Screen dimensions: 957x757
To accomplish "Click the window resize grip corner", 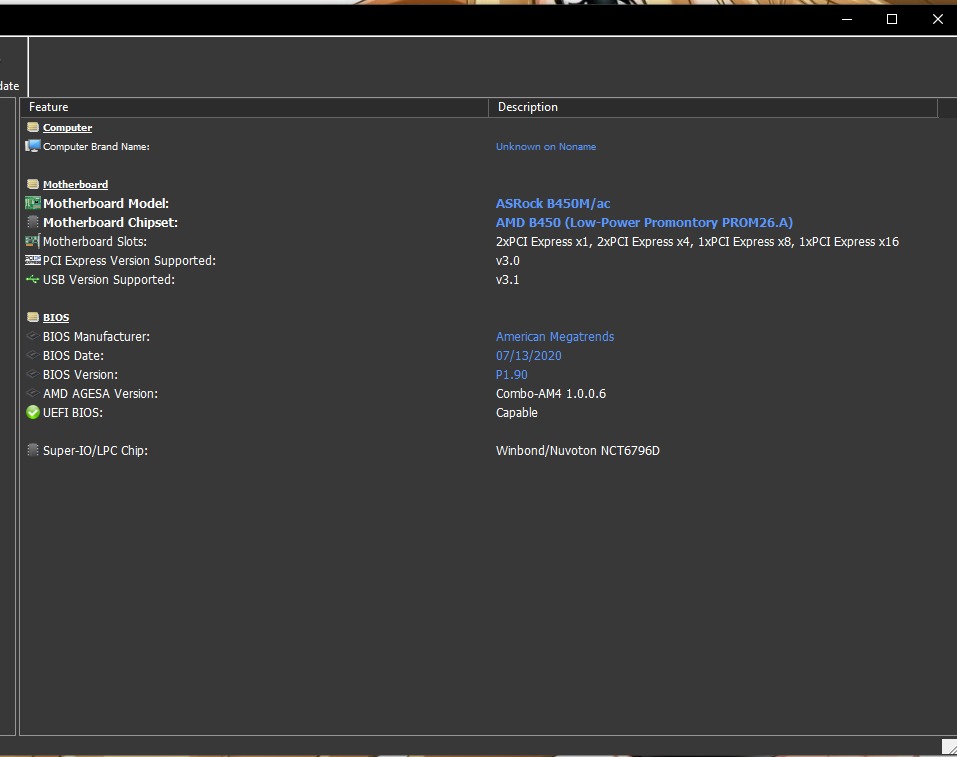I will click(x=949, y=746).
